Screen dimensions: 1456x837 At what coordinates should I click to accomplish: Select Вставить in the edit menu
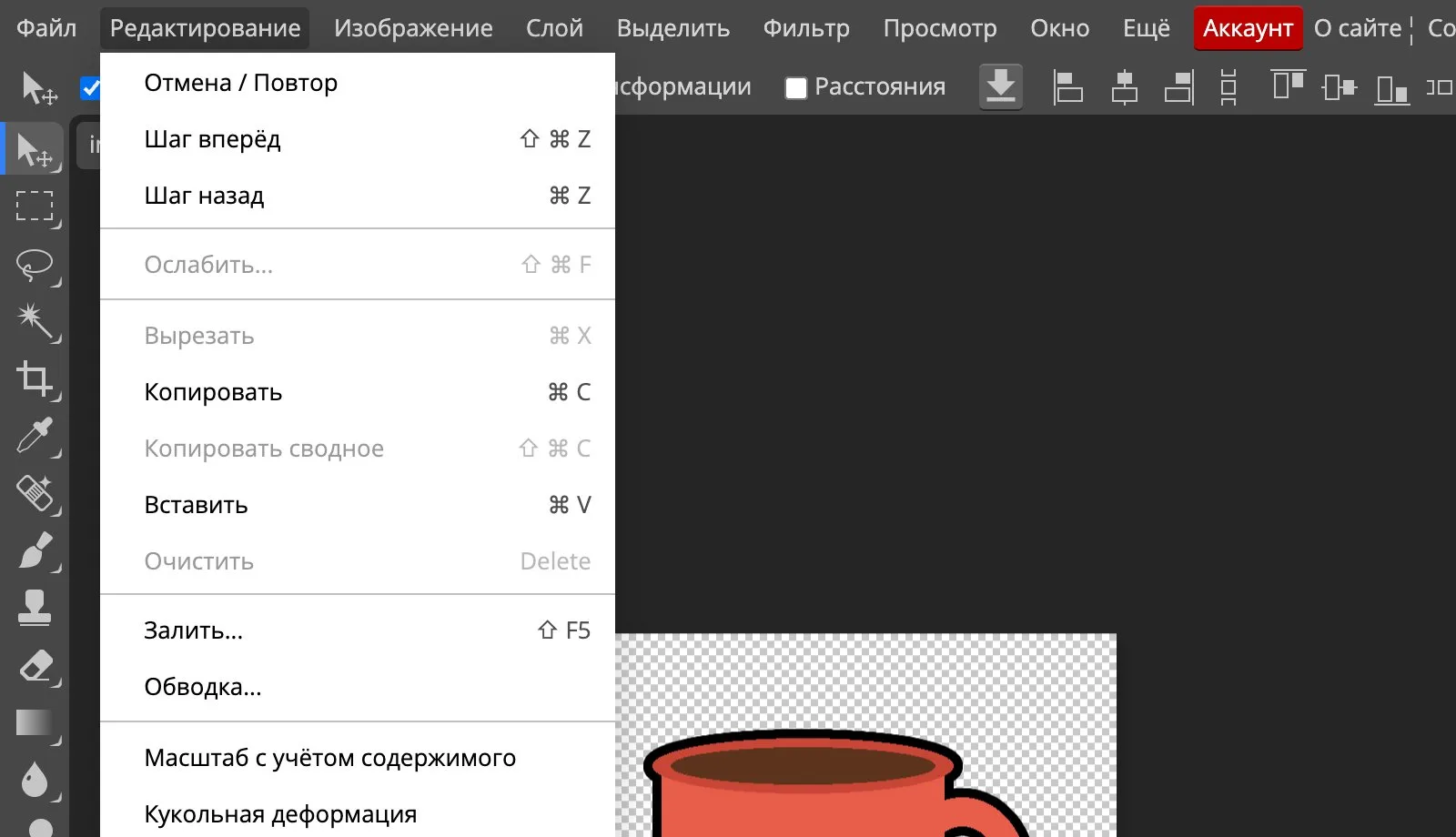[x=358, y=505]
